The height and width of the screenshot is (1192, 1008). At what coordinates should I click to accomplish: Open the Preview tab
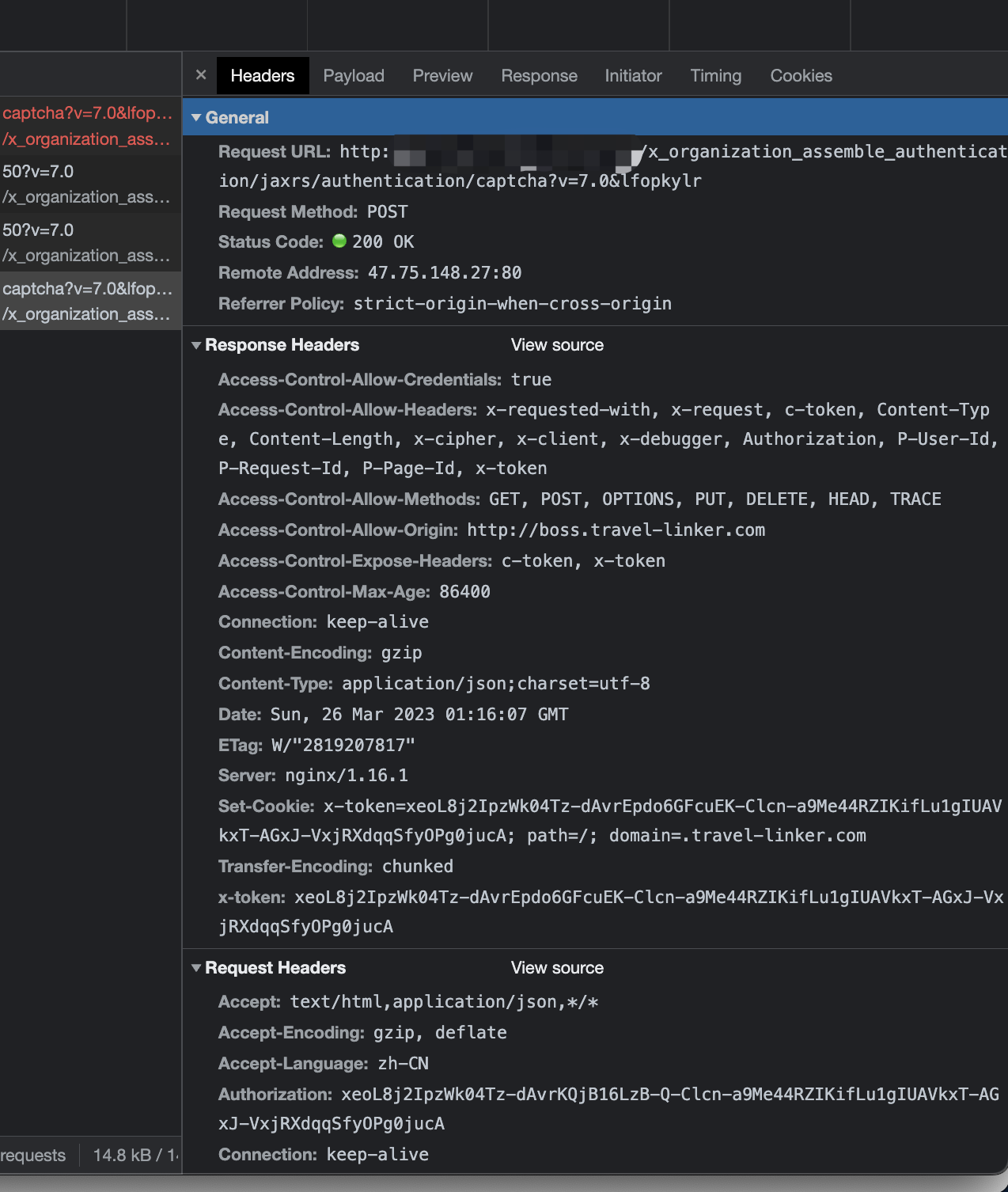(x=442, y=76)
